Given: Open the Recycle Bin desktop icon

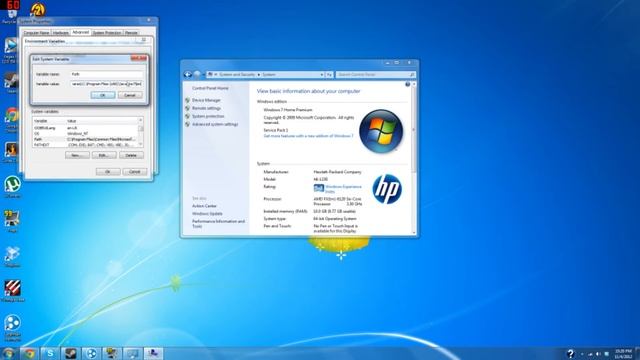Looking at the screenshot, I should [x=11, y=13].
